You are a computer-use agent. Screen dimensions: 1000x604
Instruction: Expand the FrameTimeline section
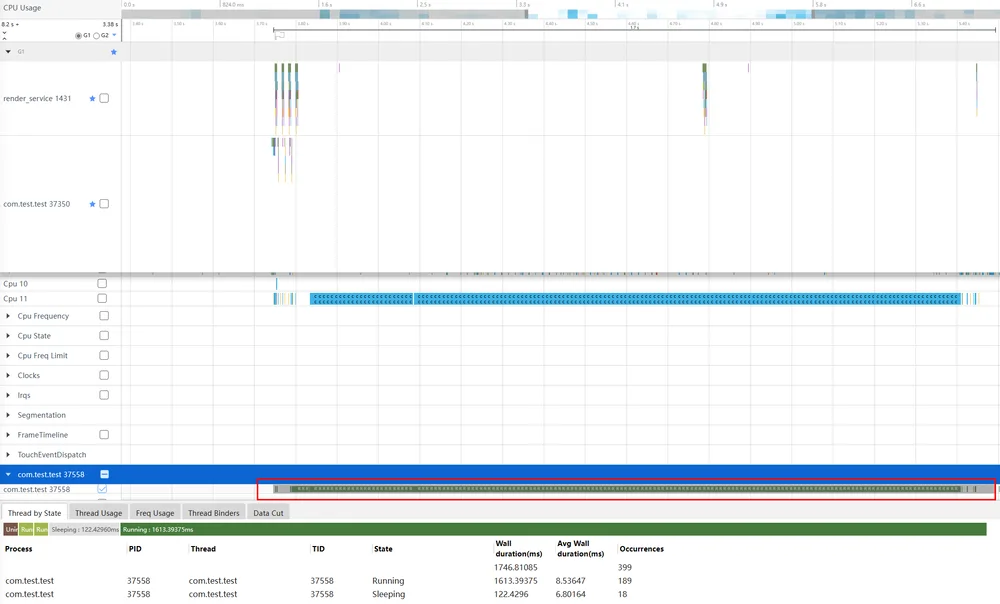[8, 435]
